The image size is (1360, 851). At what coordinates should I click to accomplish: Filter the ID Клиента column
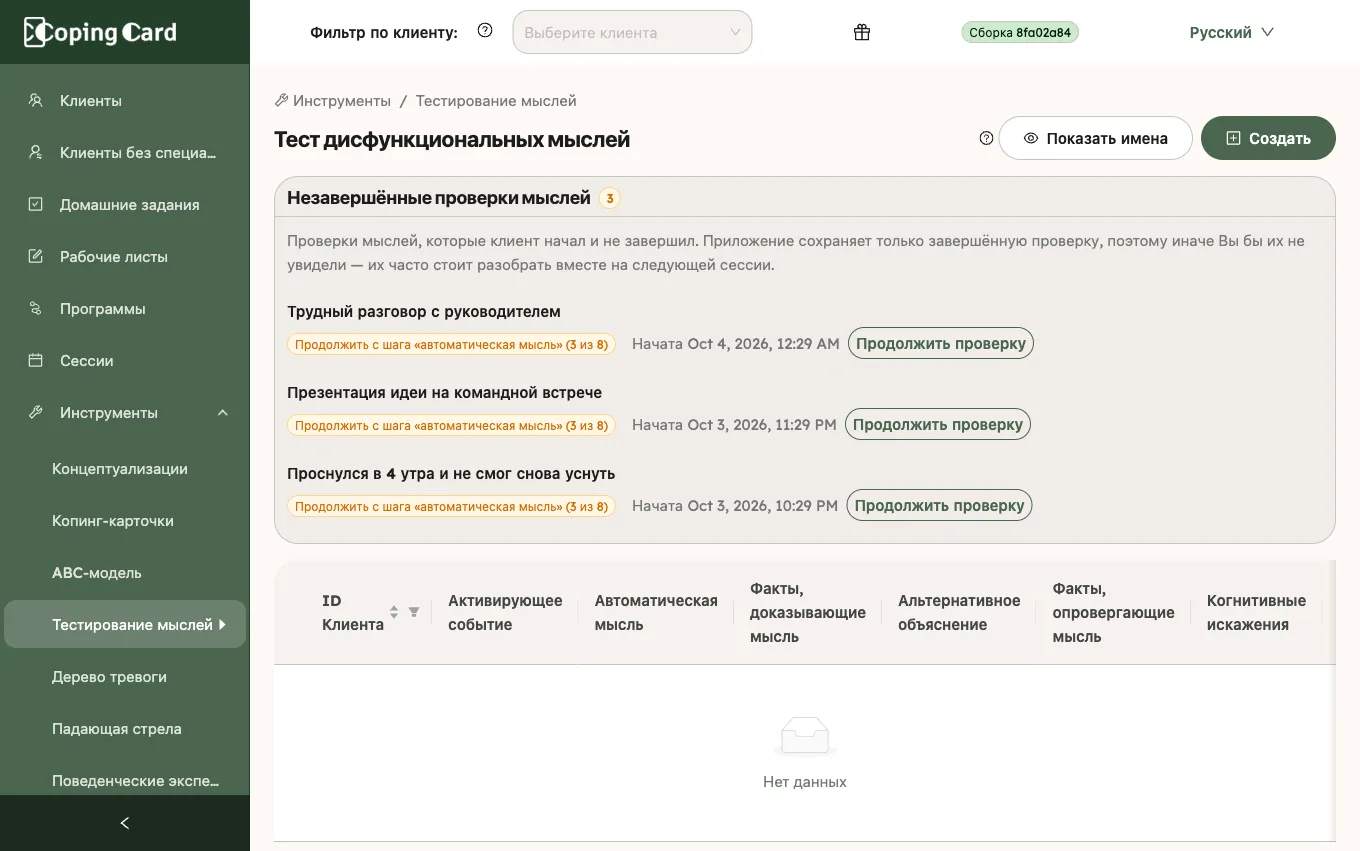tap(414, 612)
